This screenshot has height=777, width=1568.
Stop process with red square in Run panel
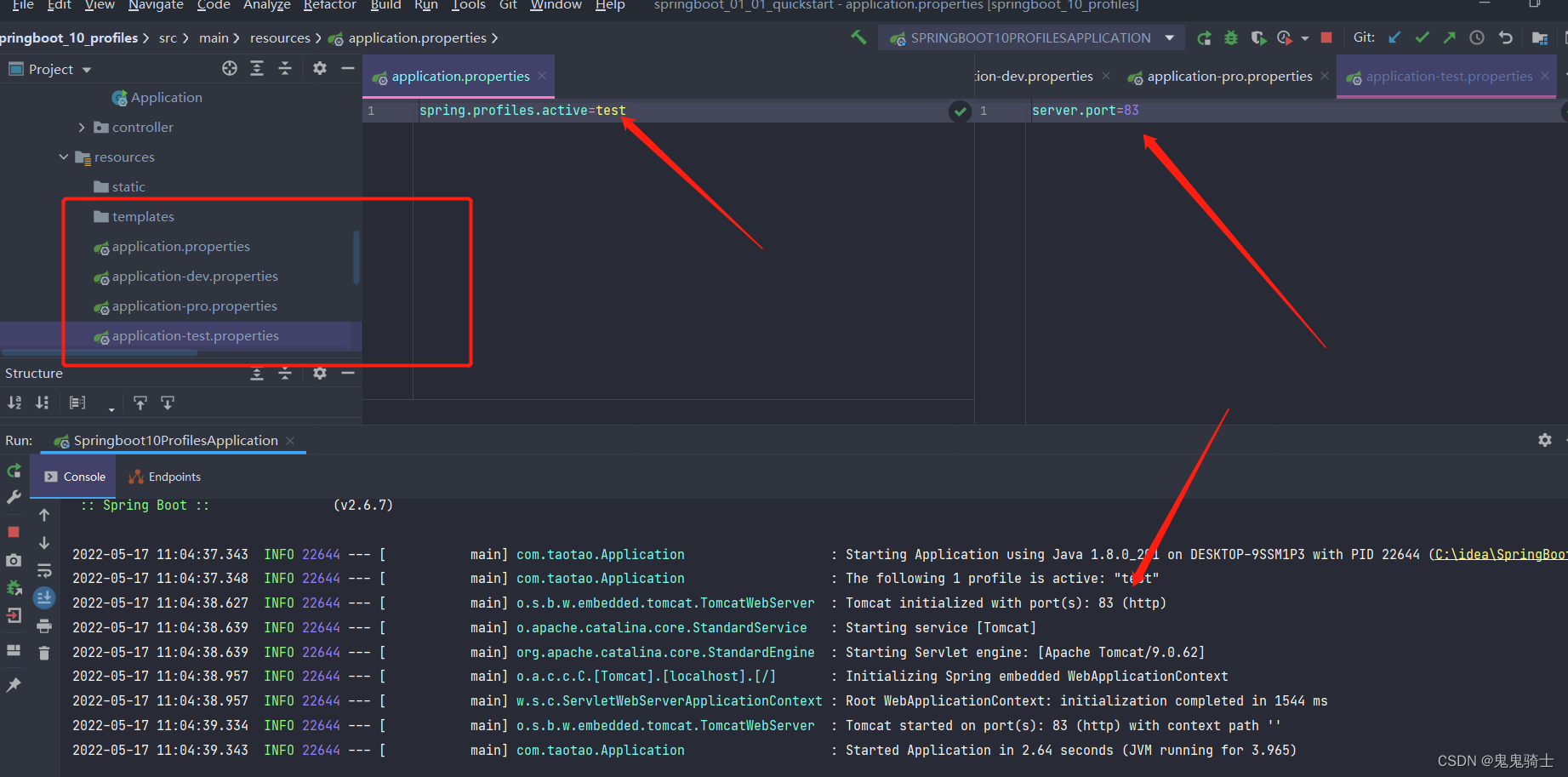point(14,532)
